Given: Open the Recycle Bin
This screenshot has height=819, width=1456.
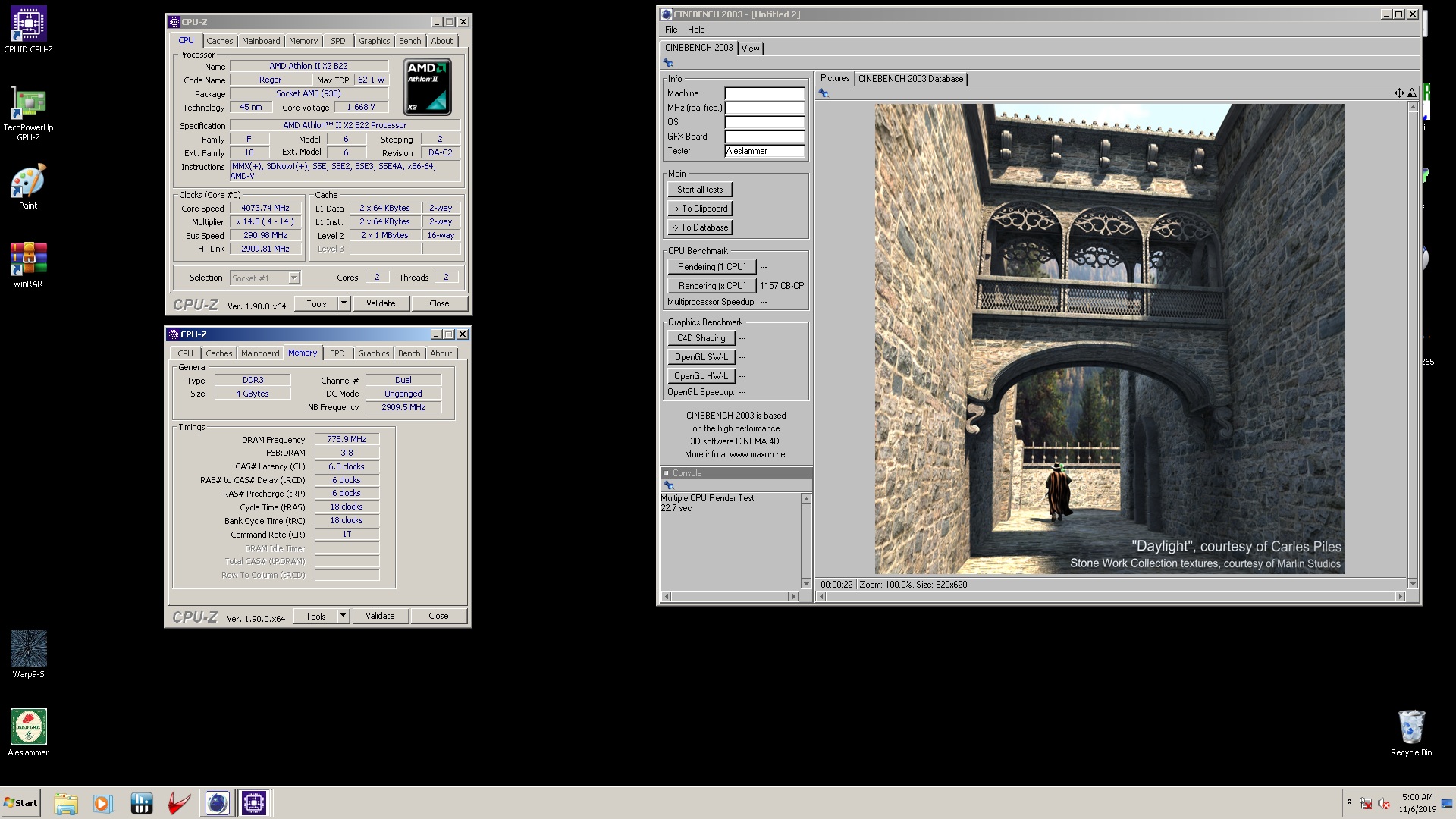Looking at the screenshot, I should click(1411, 733).
